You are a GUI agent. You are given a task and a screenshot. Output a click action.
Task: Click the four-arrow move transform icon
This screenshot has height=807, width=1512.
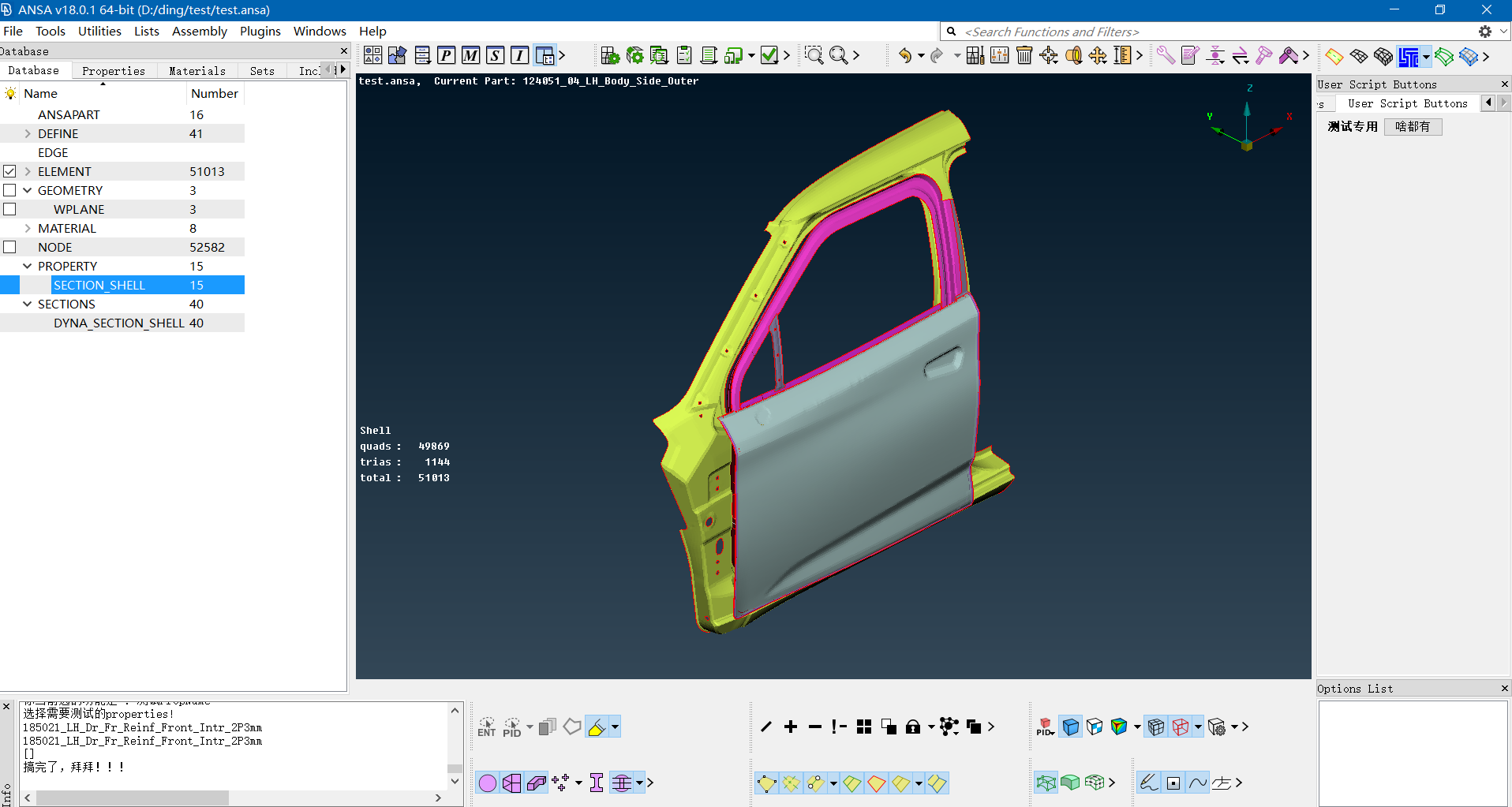point(1098,55)
